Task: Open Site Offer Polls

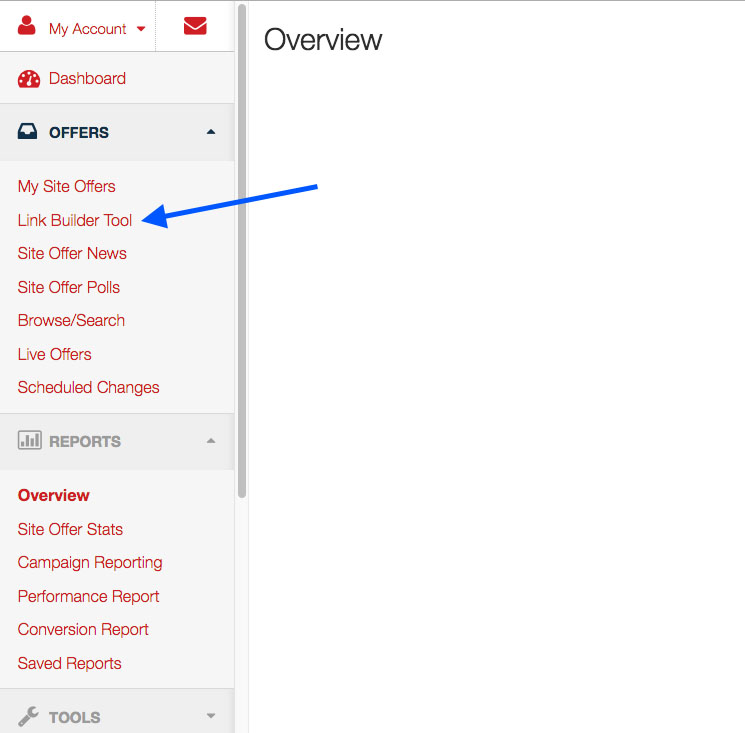Action: pyautogui.click(x=69, y=287)
